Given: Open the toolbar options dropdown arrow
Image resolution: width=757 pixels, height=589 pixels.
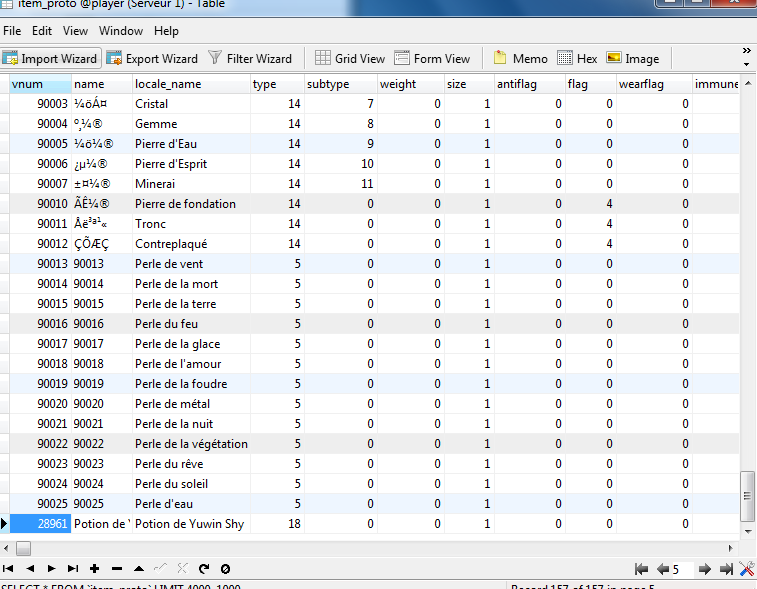Looking at the screenshot, I should pos(746,64).
